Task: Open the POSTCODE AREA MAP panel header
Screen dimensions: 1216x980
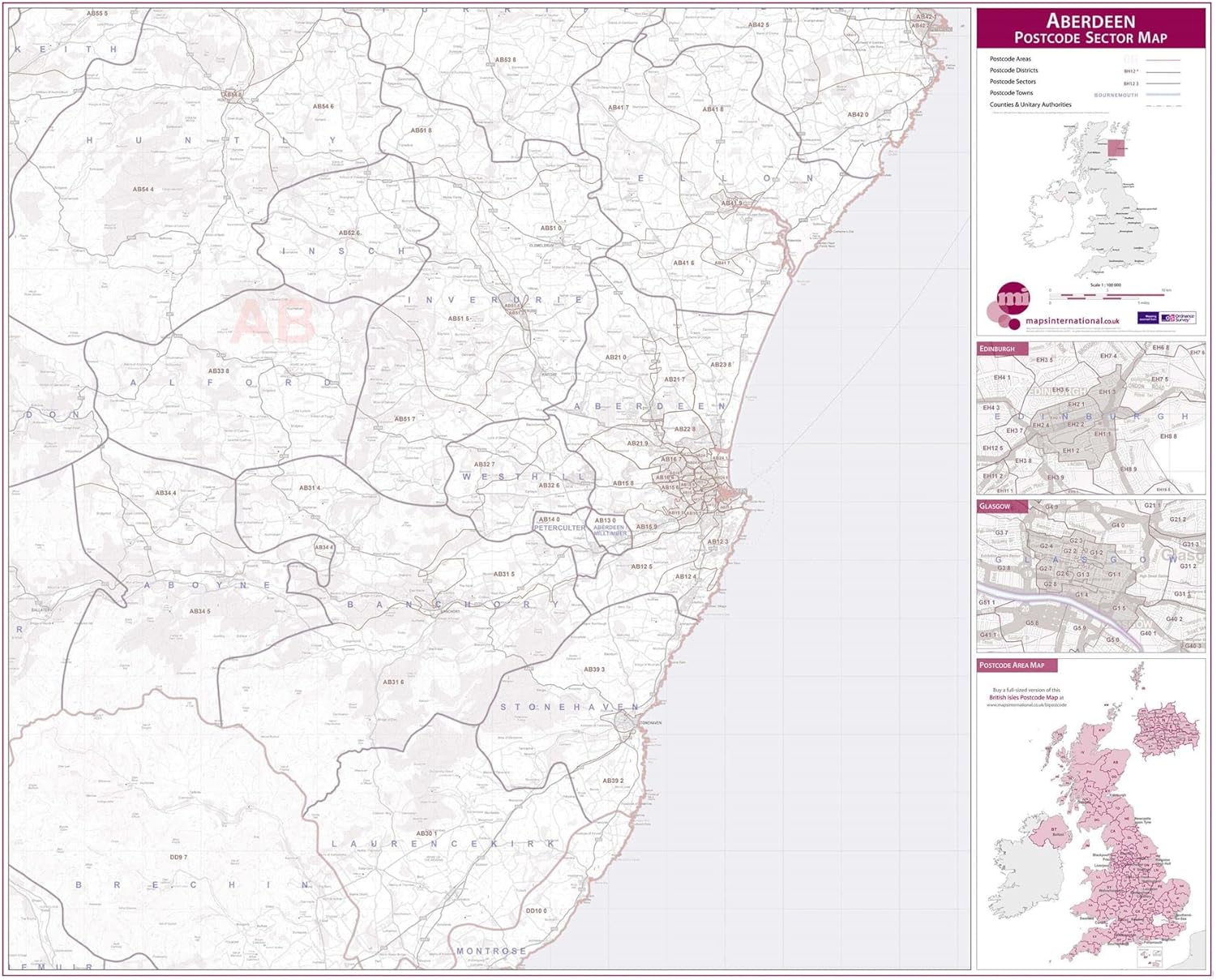Action: (x=1013, y=663)
